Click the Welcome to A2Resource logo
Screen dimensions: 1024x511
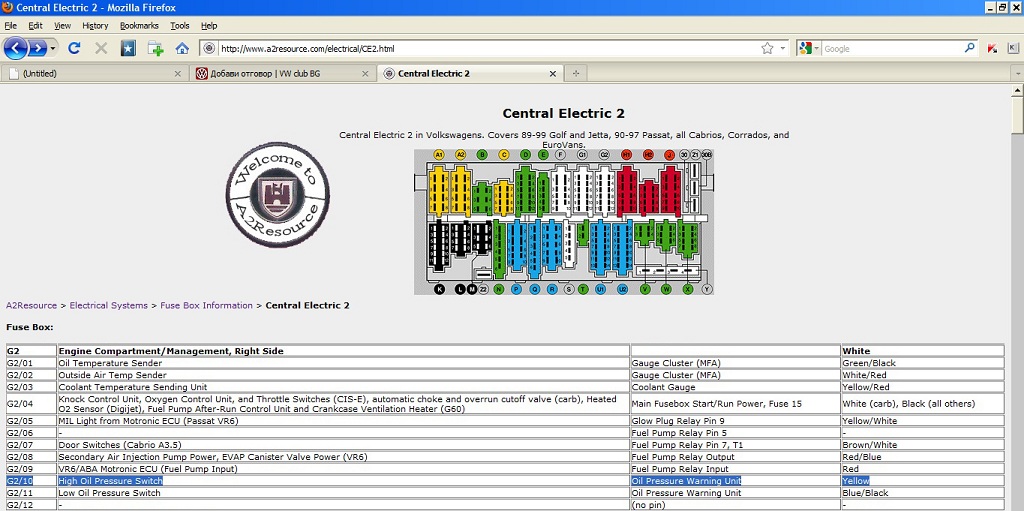276,195
